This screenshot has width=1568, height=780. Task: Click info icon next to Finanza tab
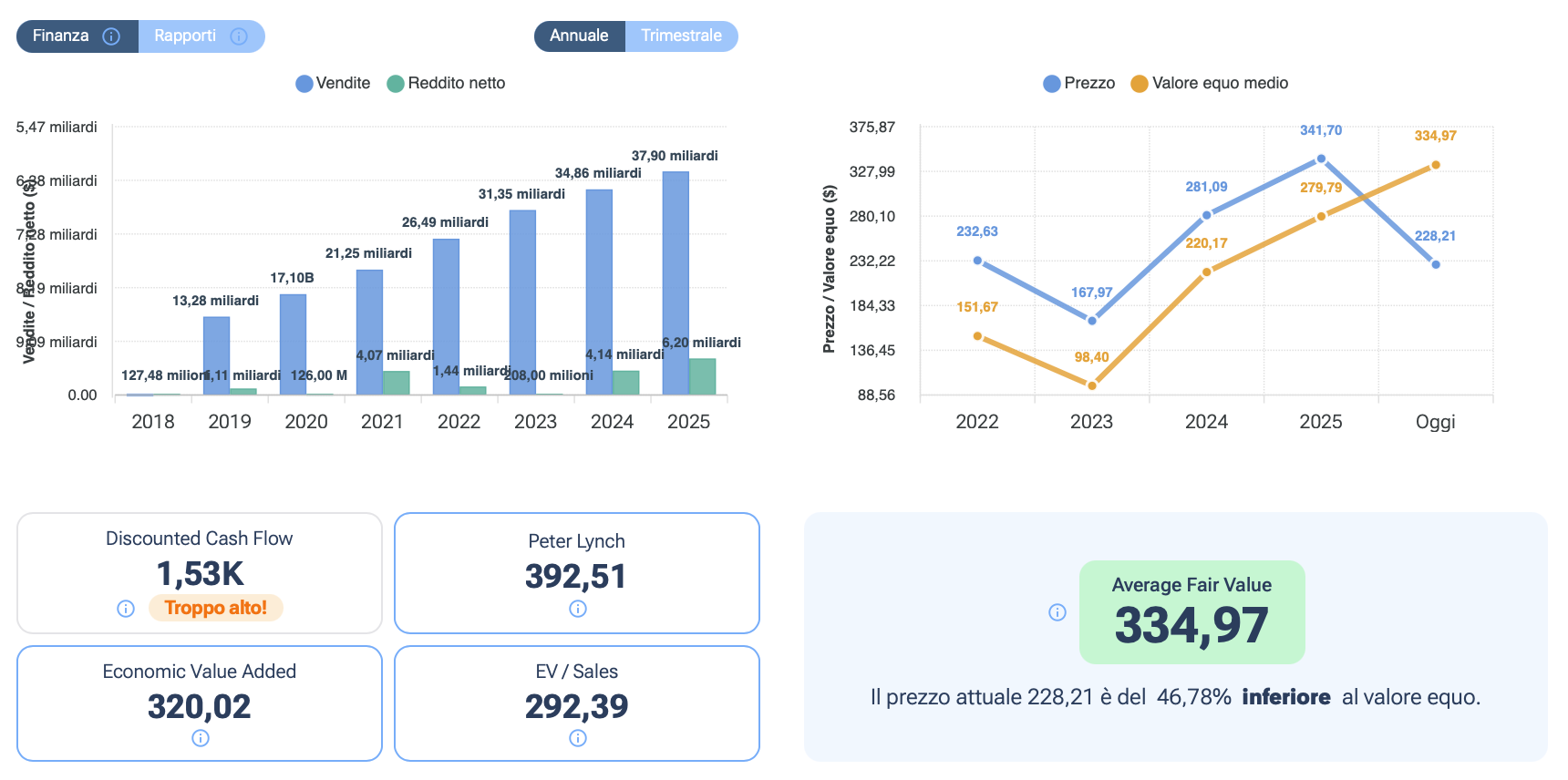pos(111,36)
